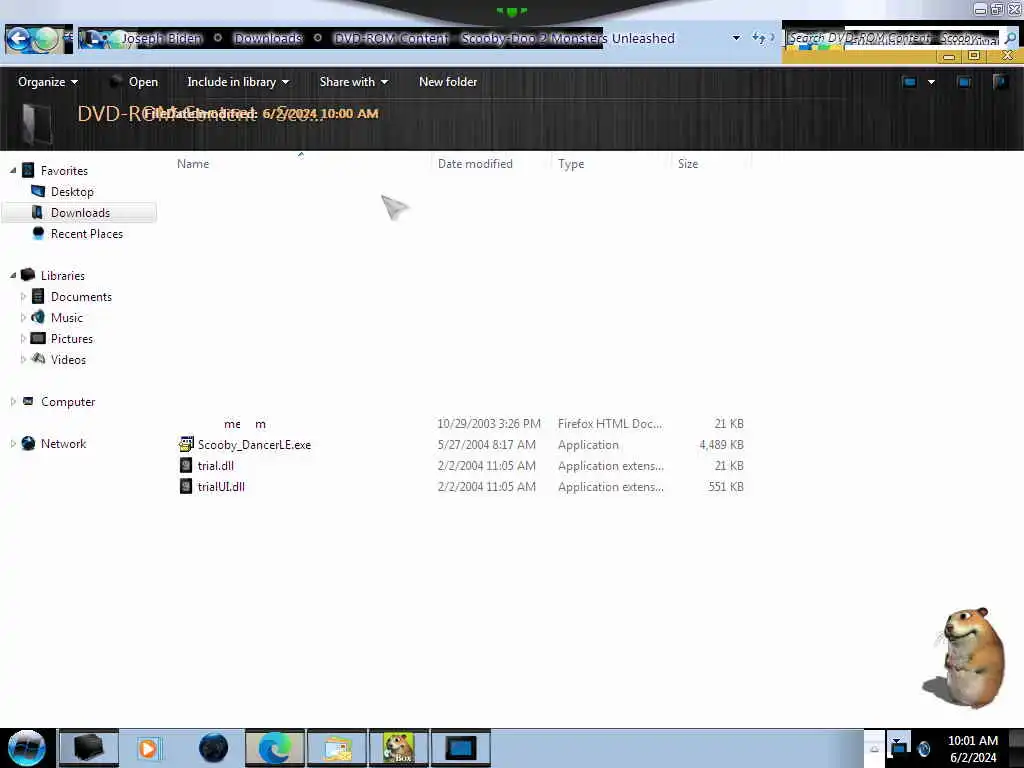1024x768 pixels.
Task: Expand the Videos library
Action: (24, 359)
